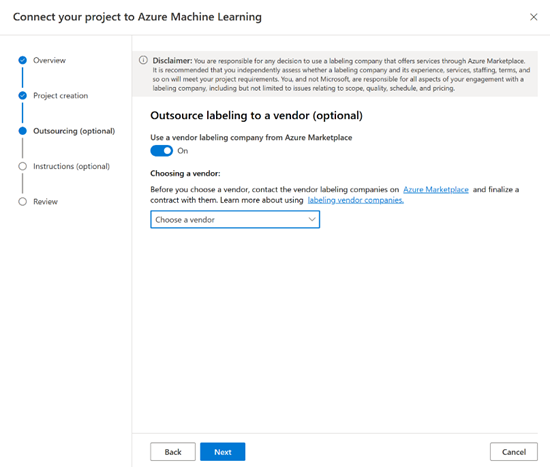Go to the Overview step
This screenshot has height=467, width=550.
click(49, 60)
